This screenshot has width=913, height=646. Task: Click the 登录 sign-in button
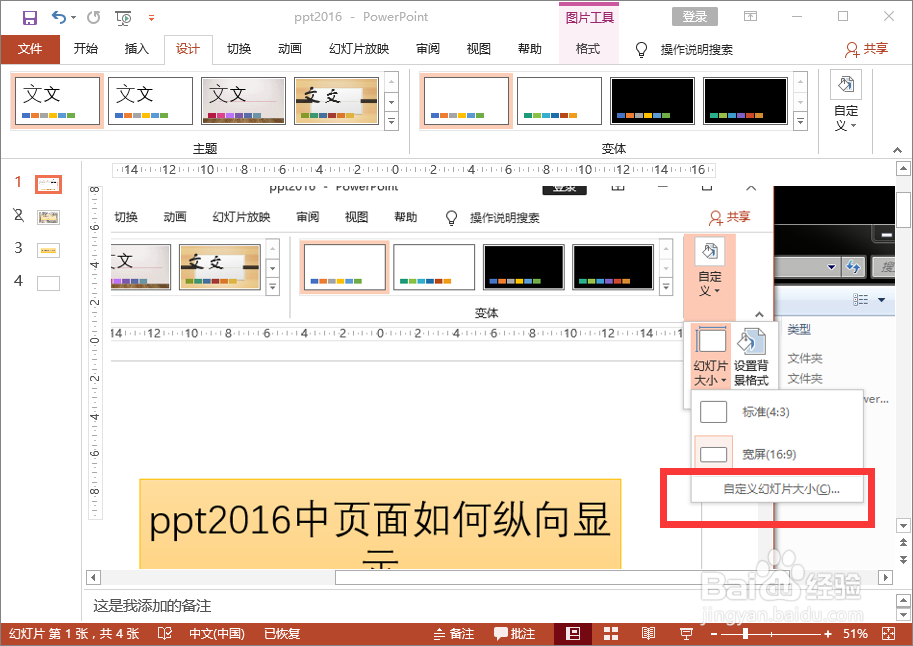point(695,16)
